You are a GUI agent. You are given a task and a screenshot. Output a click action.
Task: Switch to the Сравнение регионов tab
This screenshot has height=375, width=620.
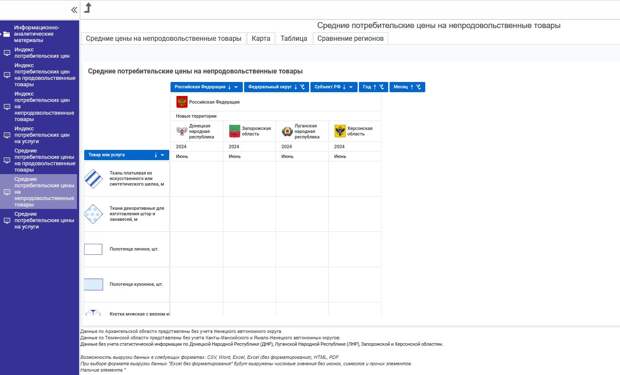coord(350,38)
